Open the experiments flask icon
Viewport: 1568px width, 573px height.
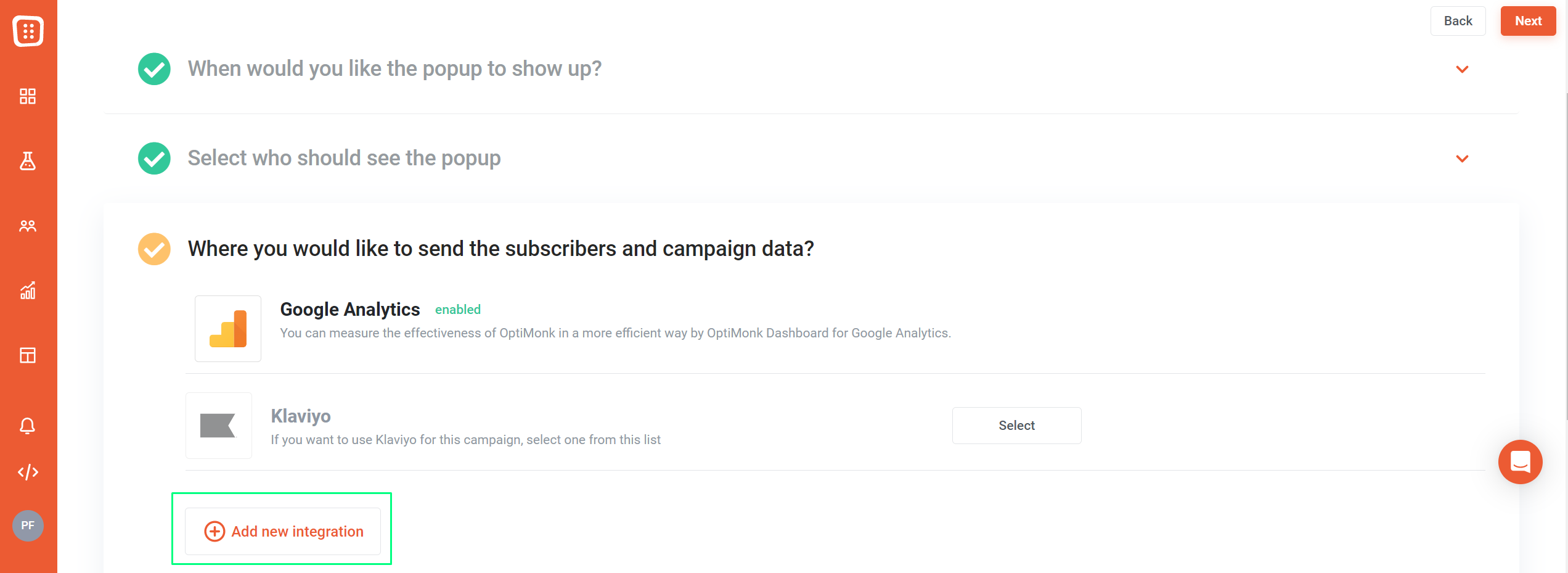point(28,161)
